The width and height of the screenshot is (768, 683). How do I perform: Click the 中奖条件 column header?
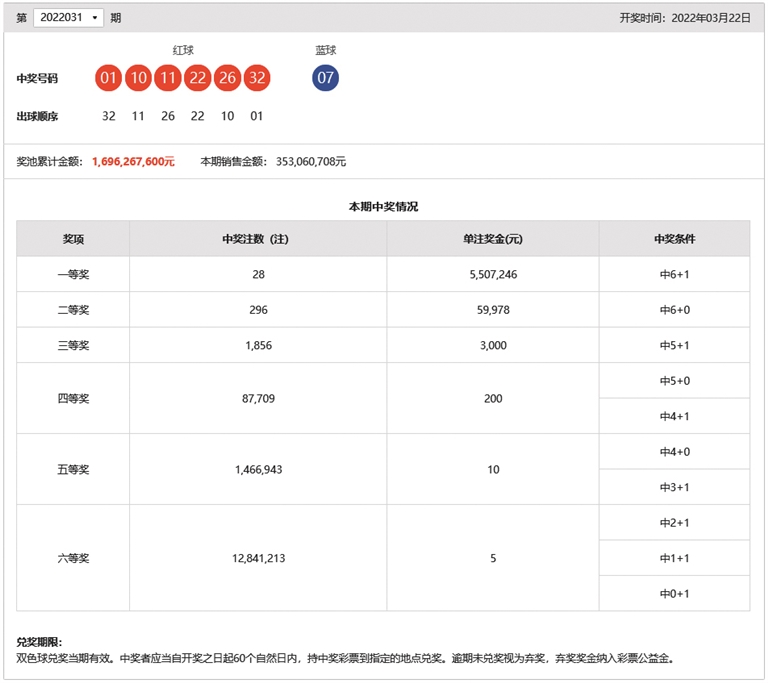(x=674, y=239)
